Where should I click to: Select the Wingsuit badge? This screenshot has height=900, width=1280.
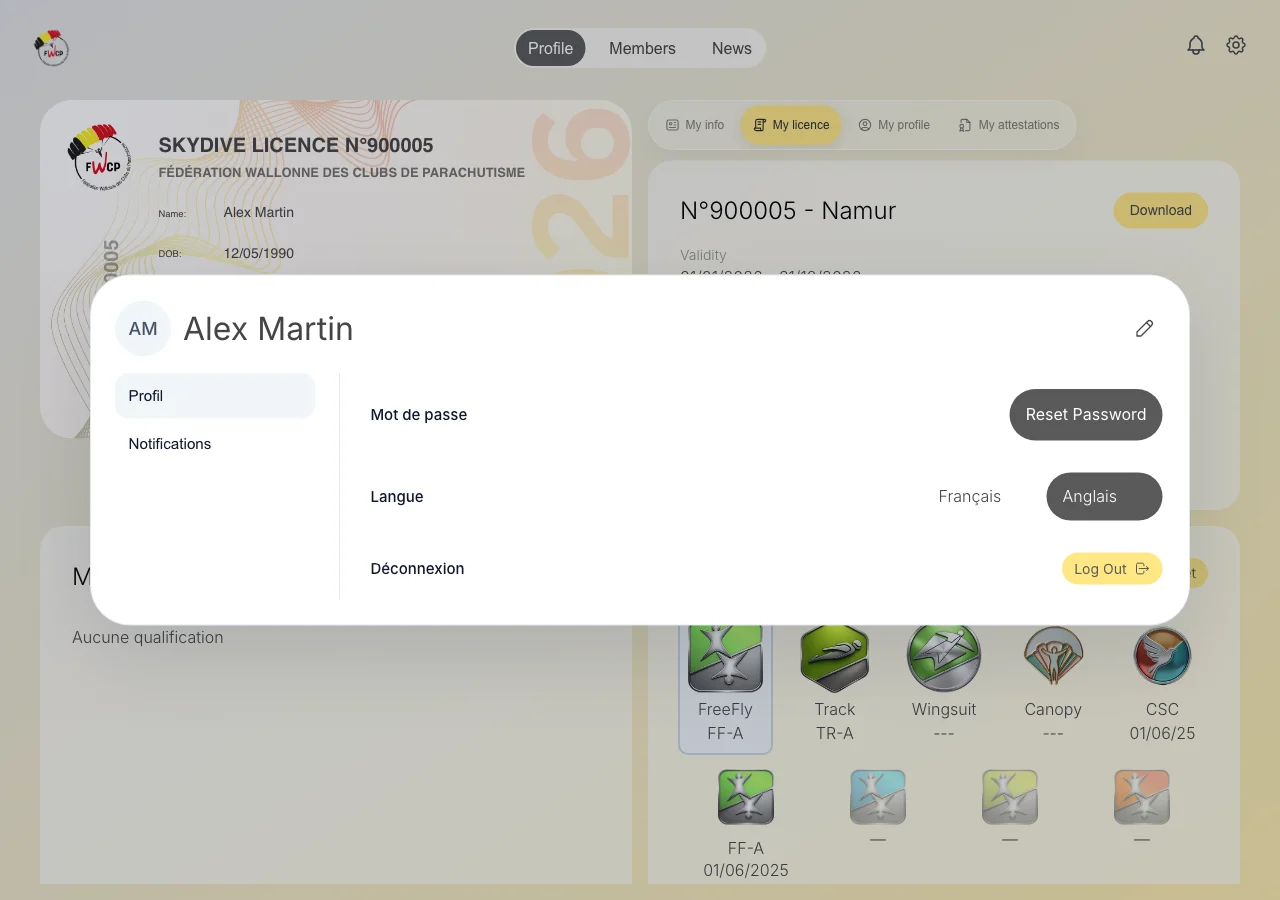point(943,682)
